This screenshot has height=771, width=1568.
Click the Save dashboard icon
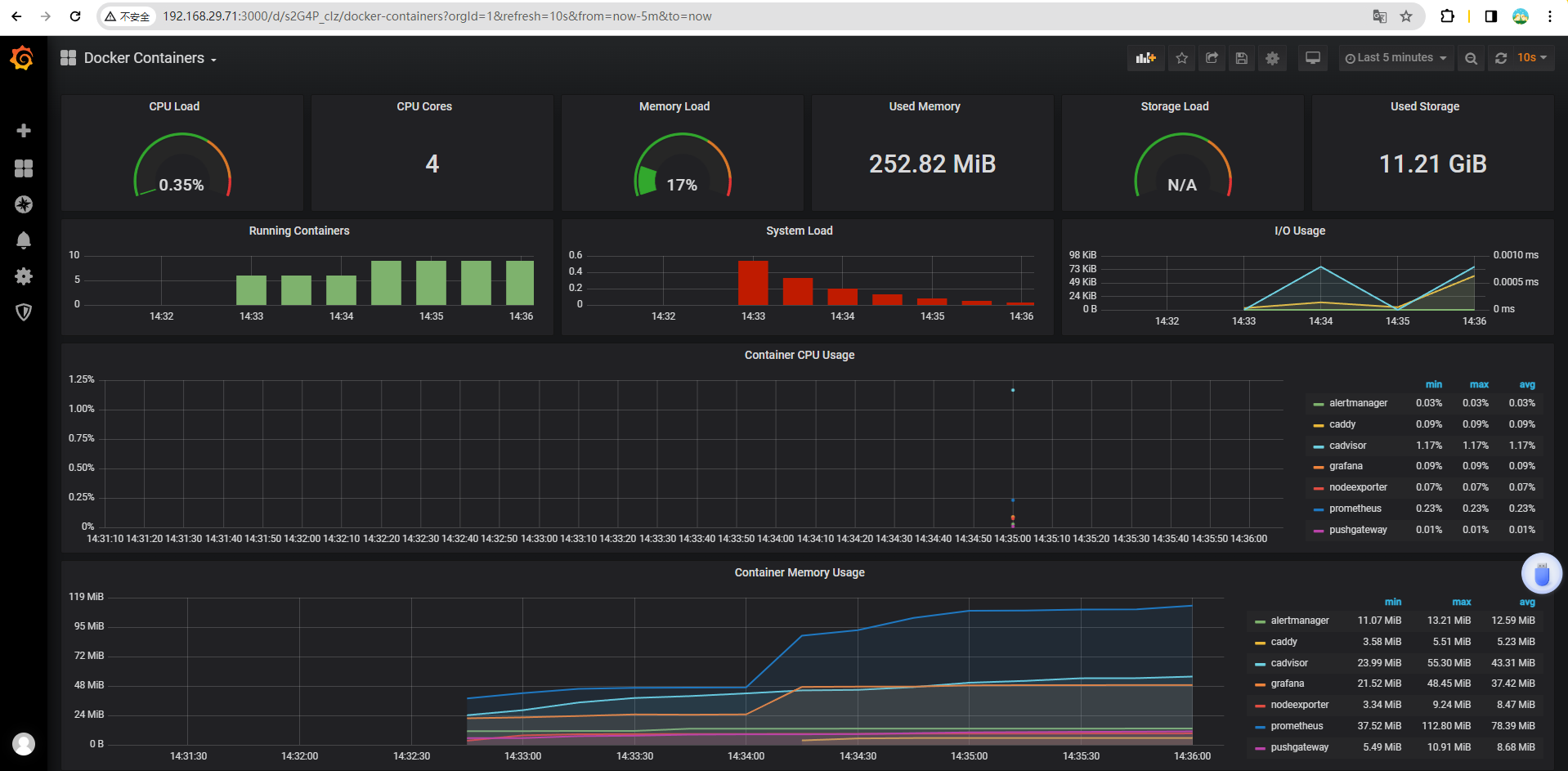pyautogui.click(x=1242, y=58)
